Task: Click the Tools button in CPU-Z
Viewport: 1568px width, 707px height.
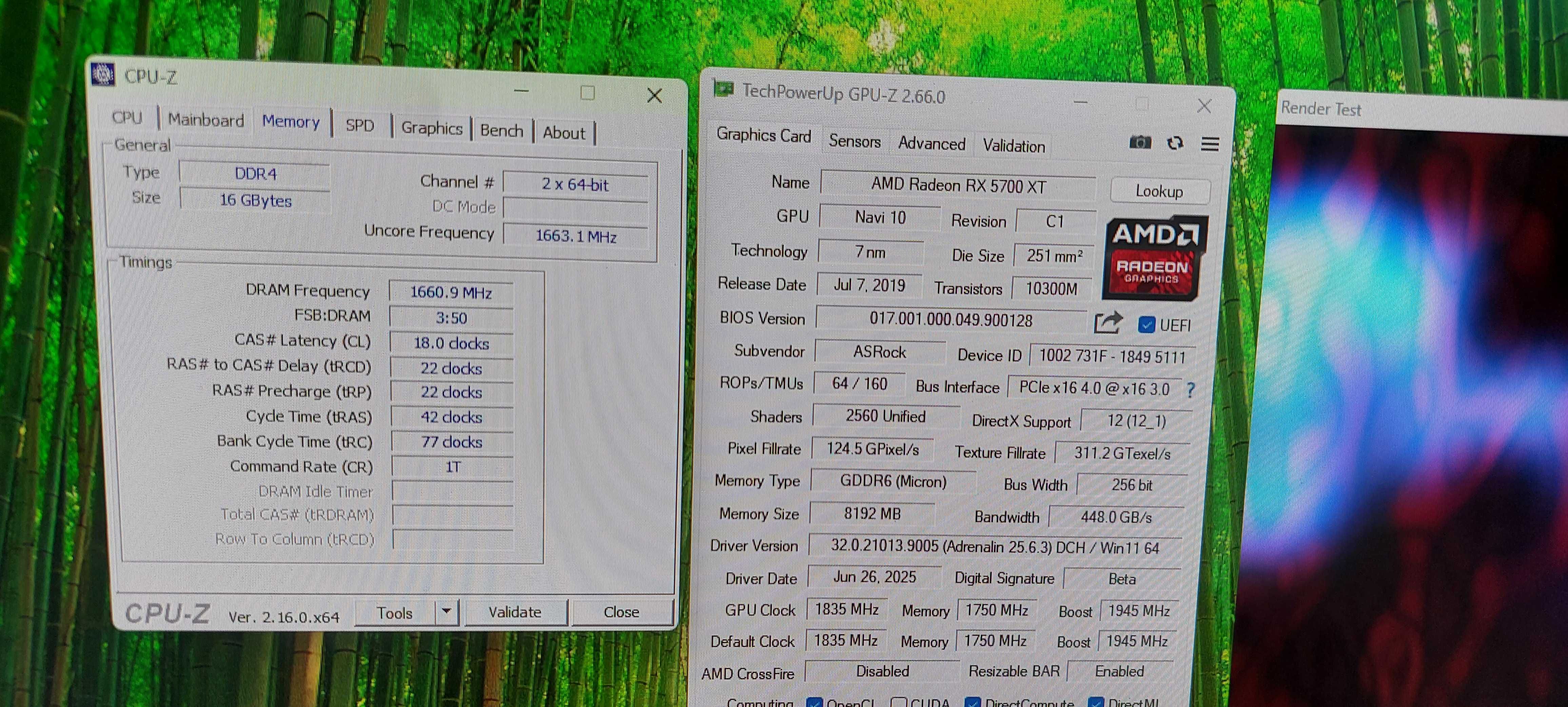Action: pos(394,613)
